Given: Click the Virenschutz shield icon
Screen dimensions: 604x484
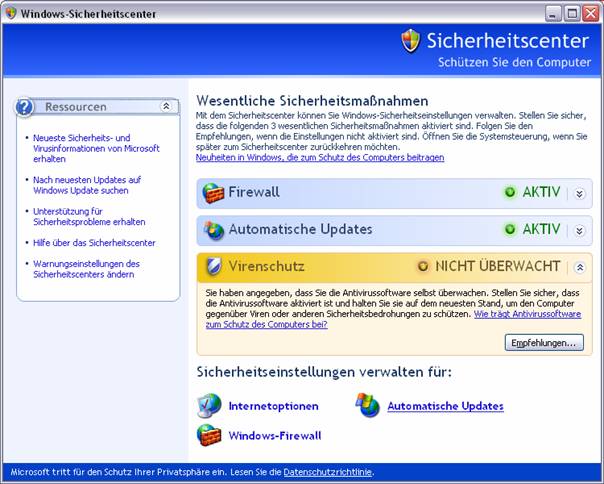Looking at the screenshot, I should tap(213, 267).
